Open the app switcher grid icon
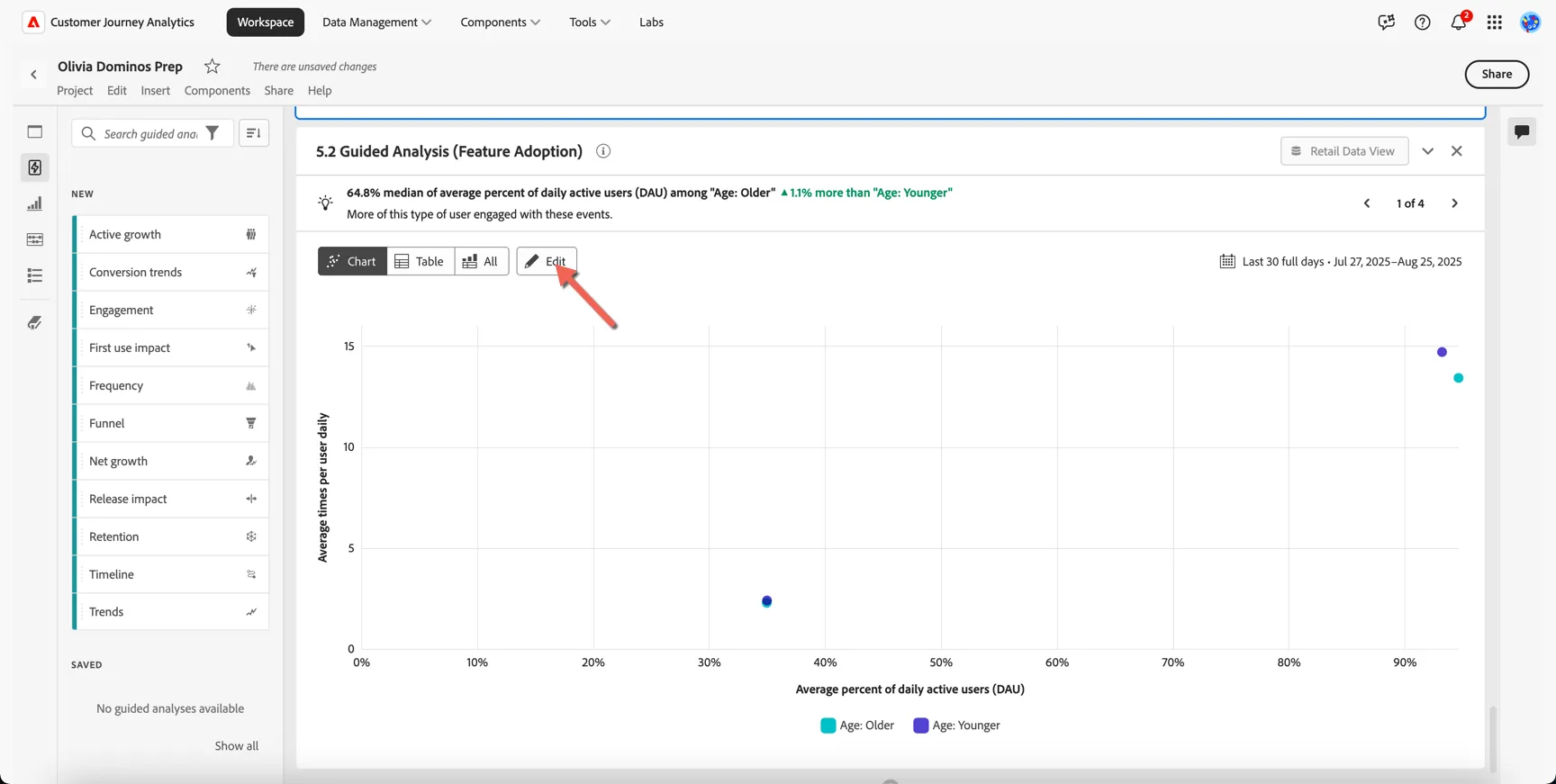 click(x=1495, y=23)
